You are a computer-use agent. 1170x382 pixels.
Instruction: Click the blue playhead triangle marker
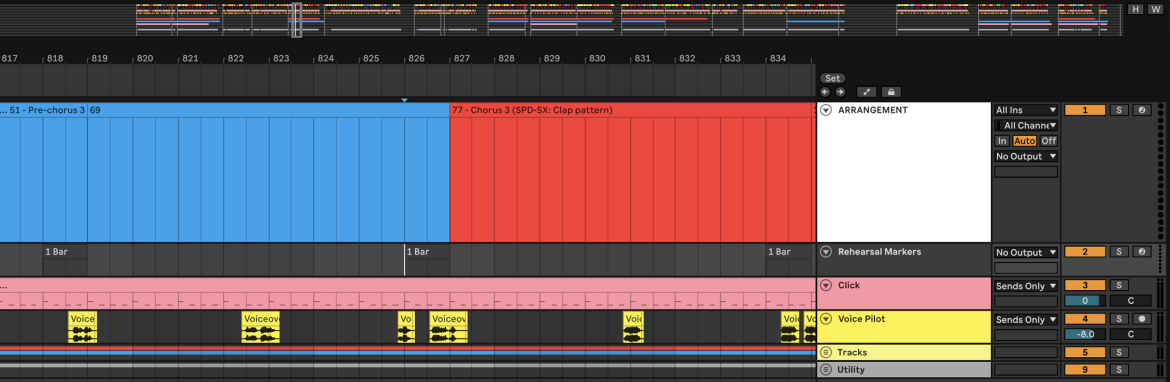point(404,99)
